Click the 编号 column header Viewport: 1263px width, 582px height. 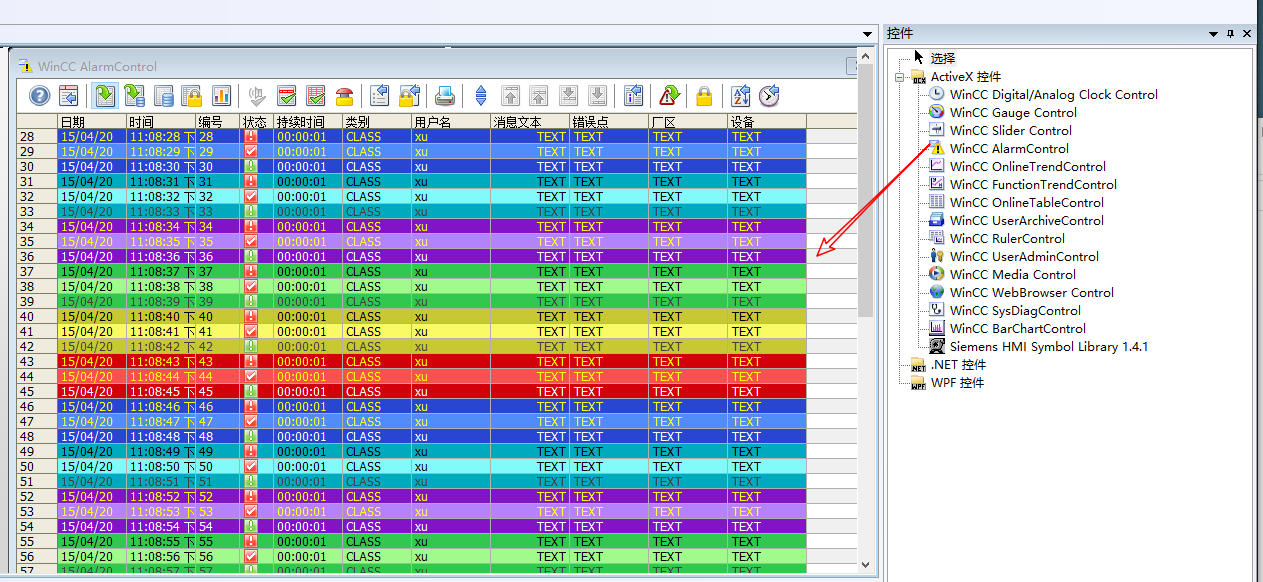218,121
